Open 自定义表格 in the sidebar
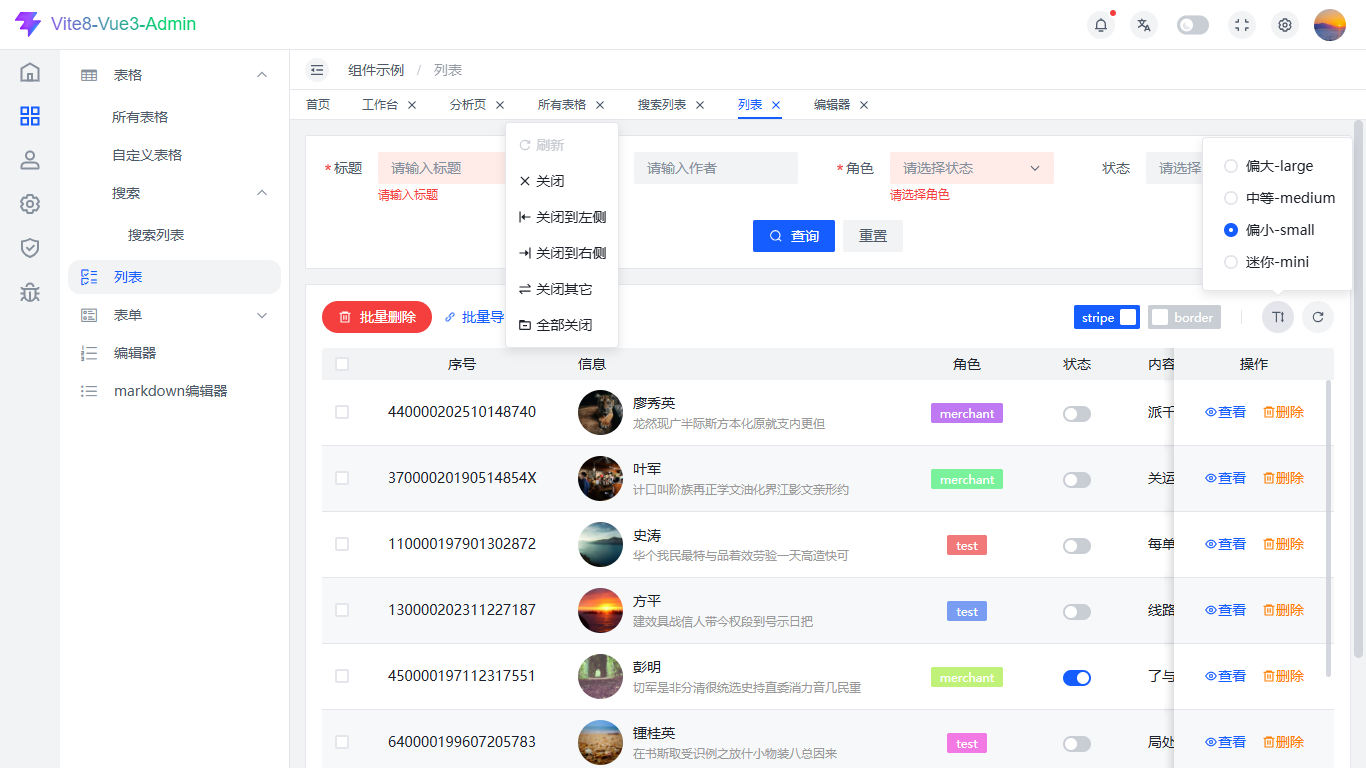 pos(147,155)
